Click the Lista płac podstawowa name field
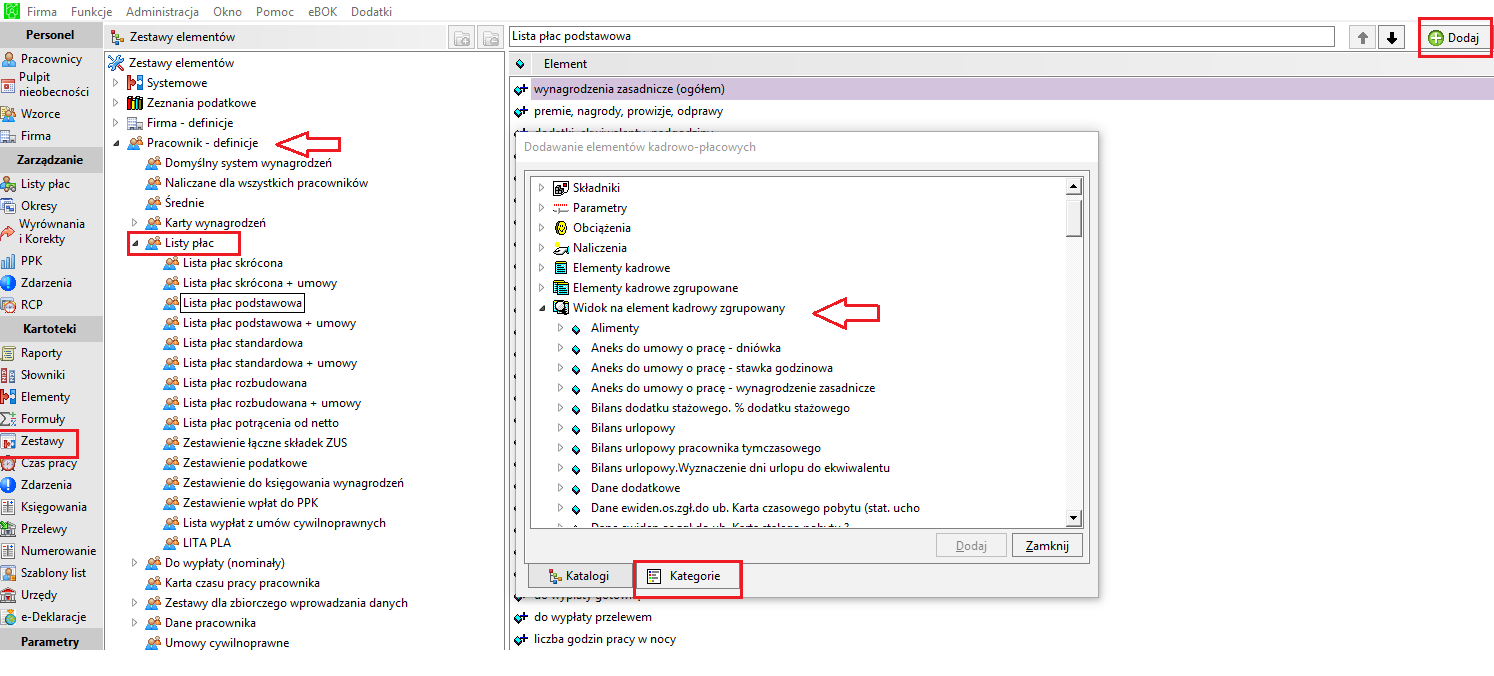 (x=921, y=36)
